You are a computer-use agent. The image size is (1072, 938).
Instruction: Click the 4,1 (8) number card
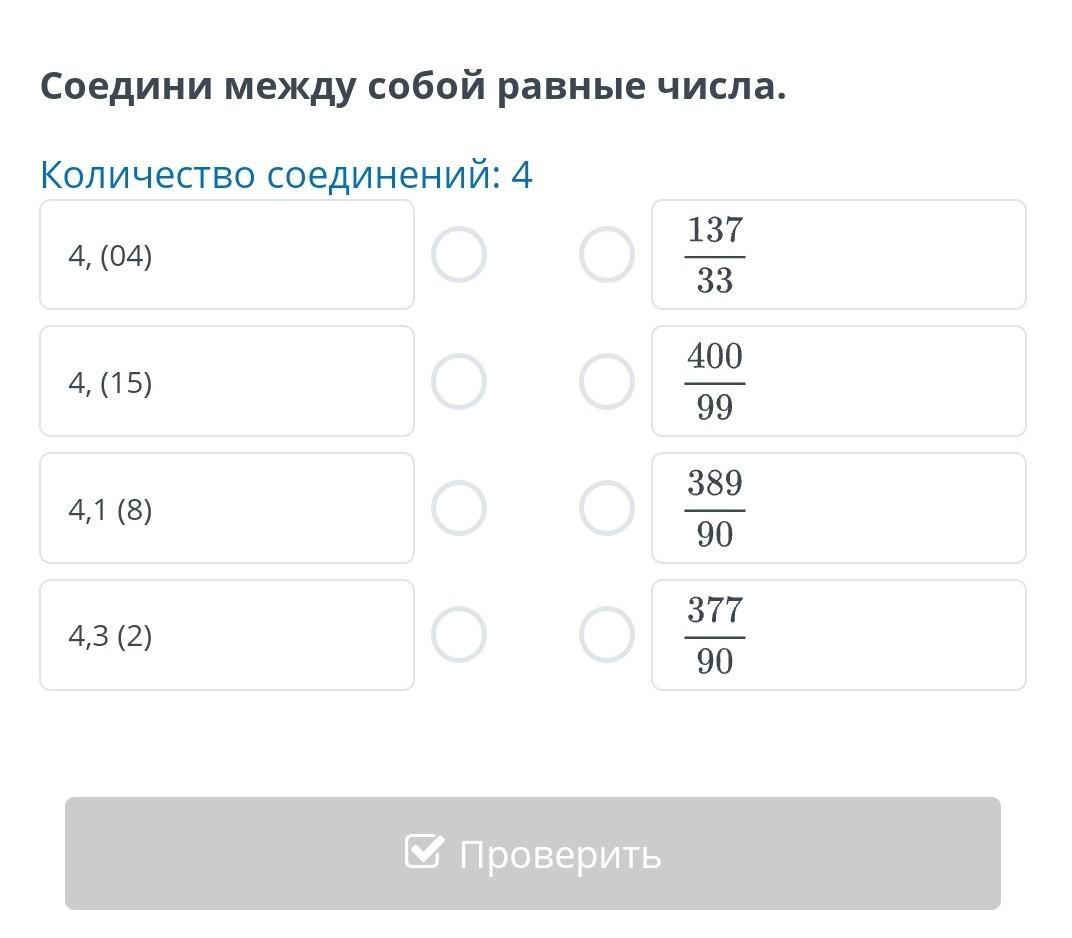coord(227,508)
